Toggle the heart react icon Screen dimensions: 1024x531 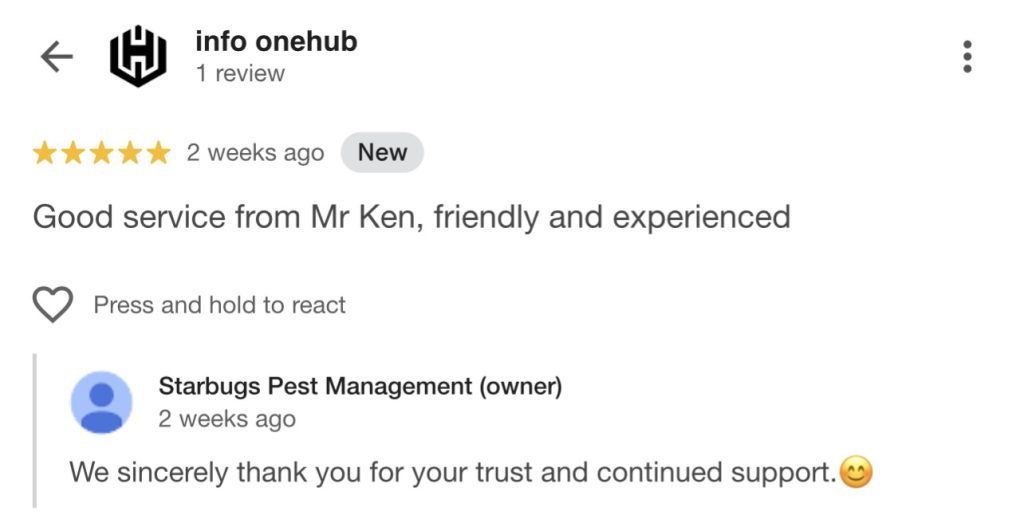coord(53,305)
